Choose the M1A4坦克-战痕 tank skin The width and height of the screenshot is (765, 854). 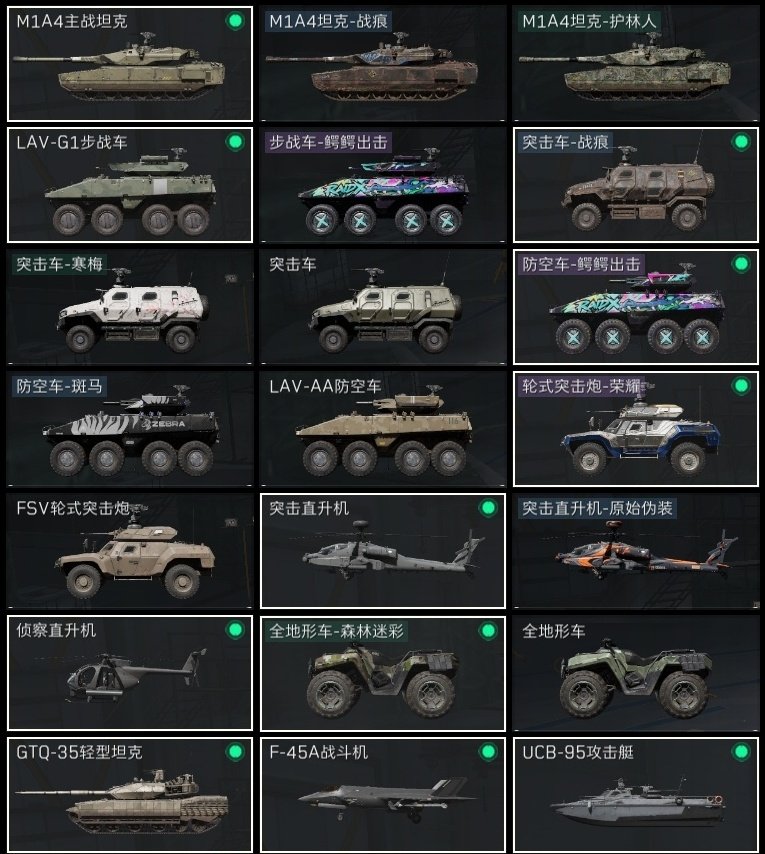[383, 64]
